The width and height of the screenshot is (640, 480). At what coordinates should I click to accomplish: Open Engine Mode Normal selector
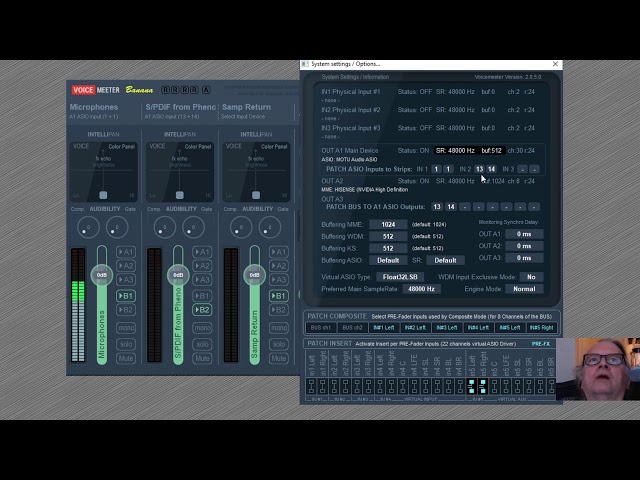click(x=524, y=289)
